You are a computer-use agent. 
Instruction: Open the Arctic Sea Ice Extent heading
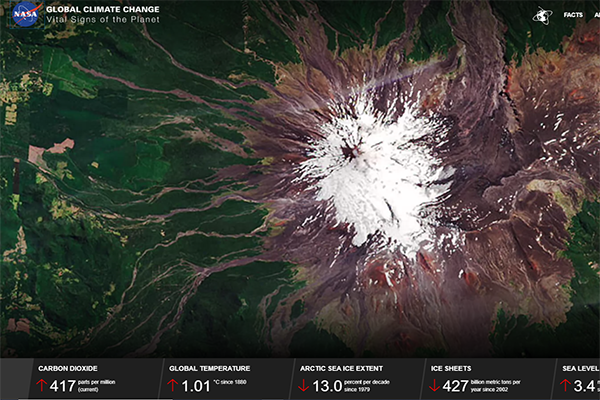click(344, 368)
